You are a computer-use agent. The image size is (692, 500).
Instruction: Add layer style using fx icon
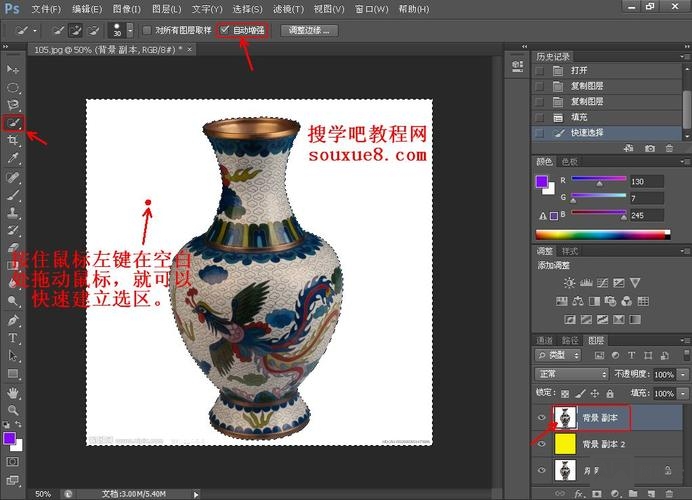579,494
